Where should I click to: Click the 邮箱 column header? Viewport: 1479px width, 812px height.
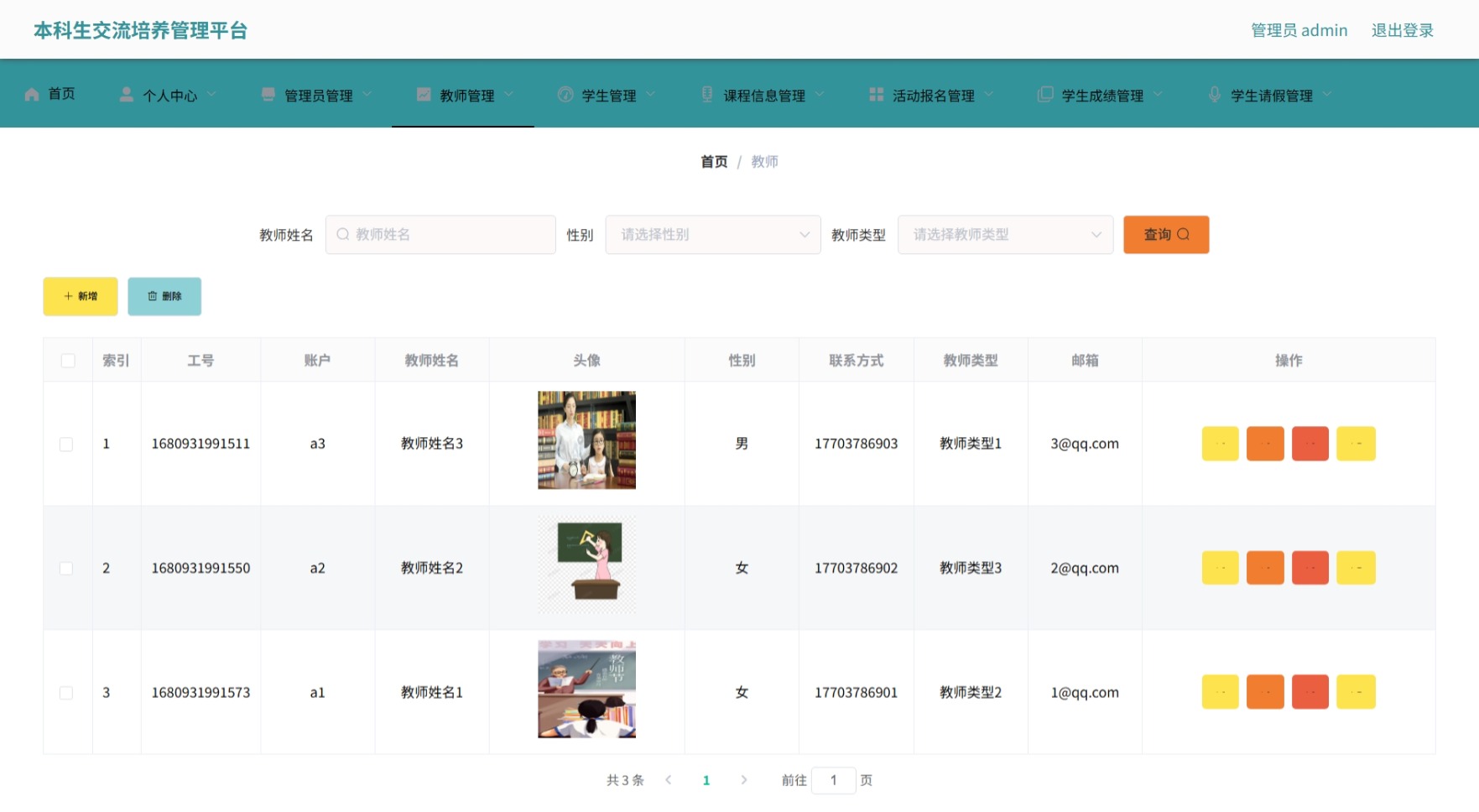(1085, 361)
